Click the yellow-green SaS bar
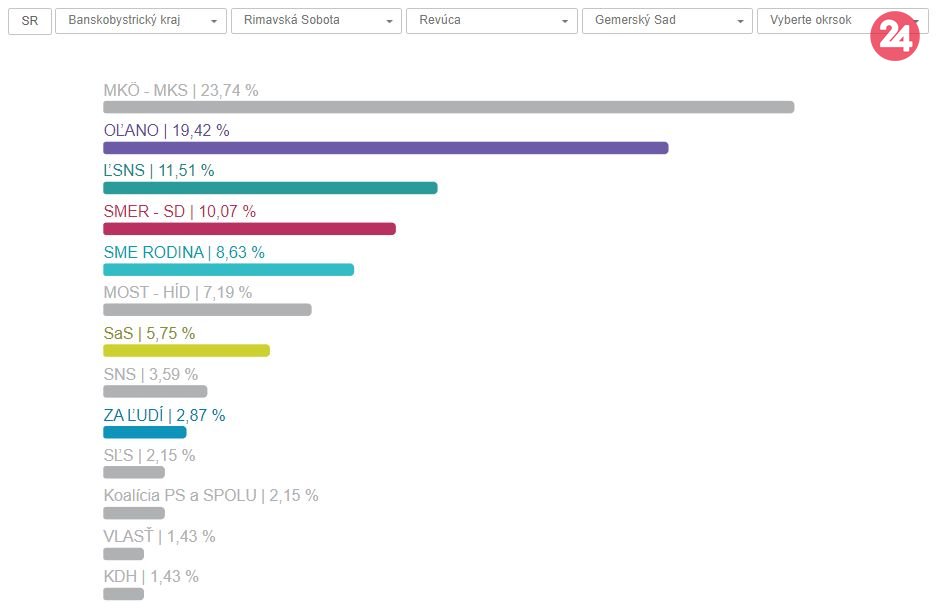Screen dimensions: 938x615 click(x=186, y=351)
